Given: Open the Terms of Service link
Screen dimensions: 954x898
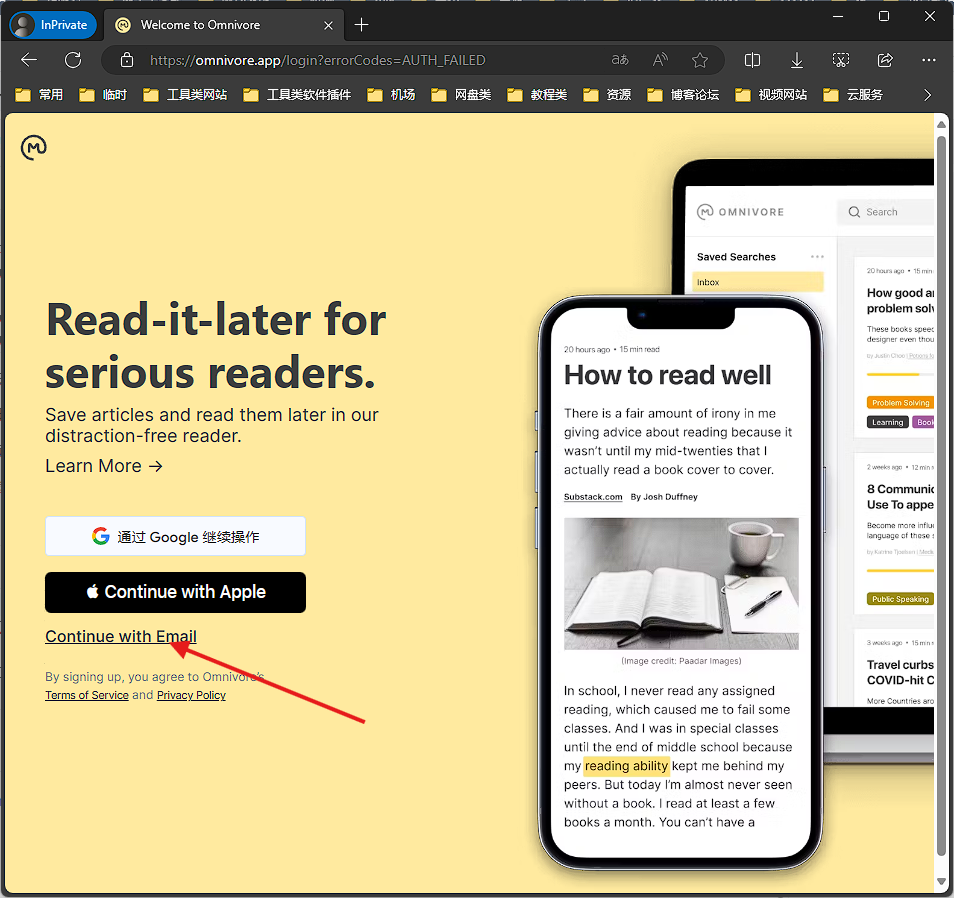Looking at the screenshot, I should 86,695.
